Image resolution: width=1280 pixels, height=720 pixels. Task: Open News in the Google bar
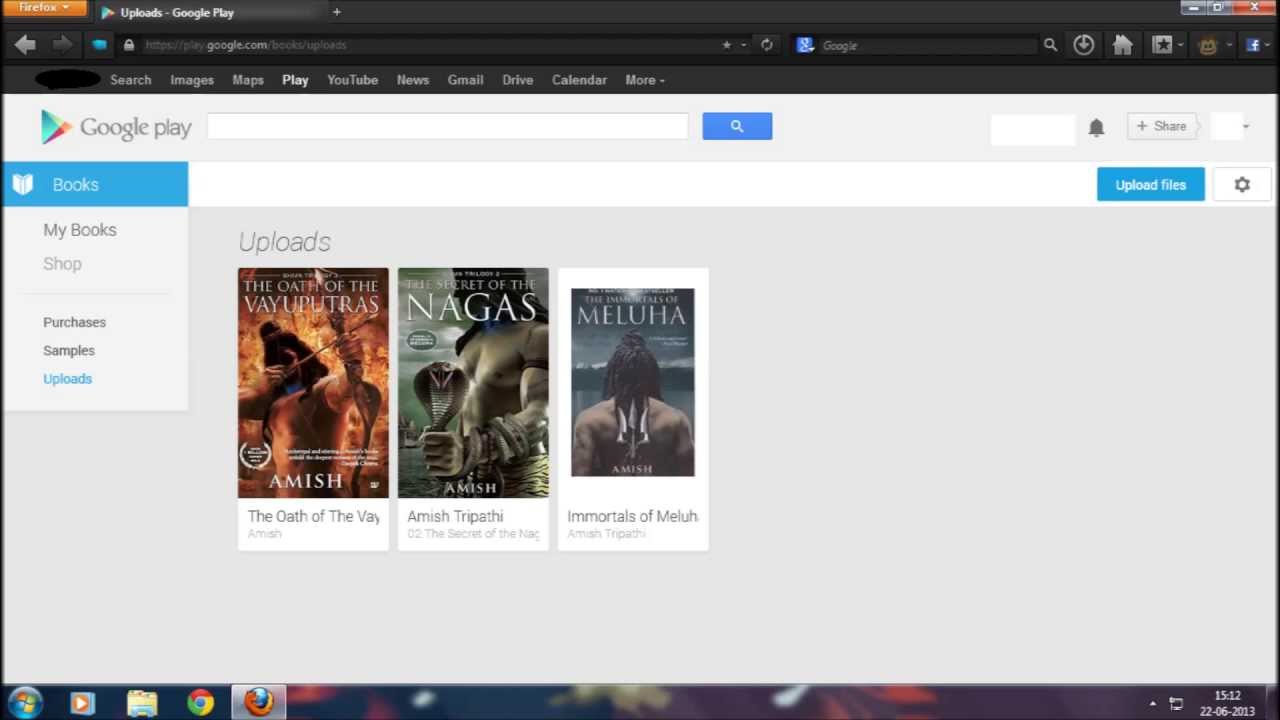tap(413, 80)
